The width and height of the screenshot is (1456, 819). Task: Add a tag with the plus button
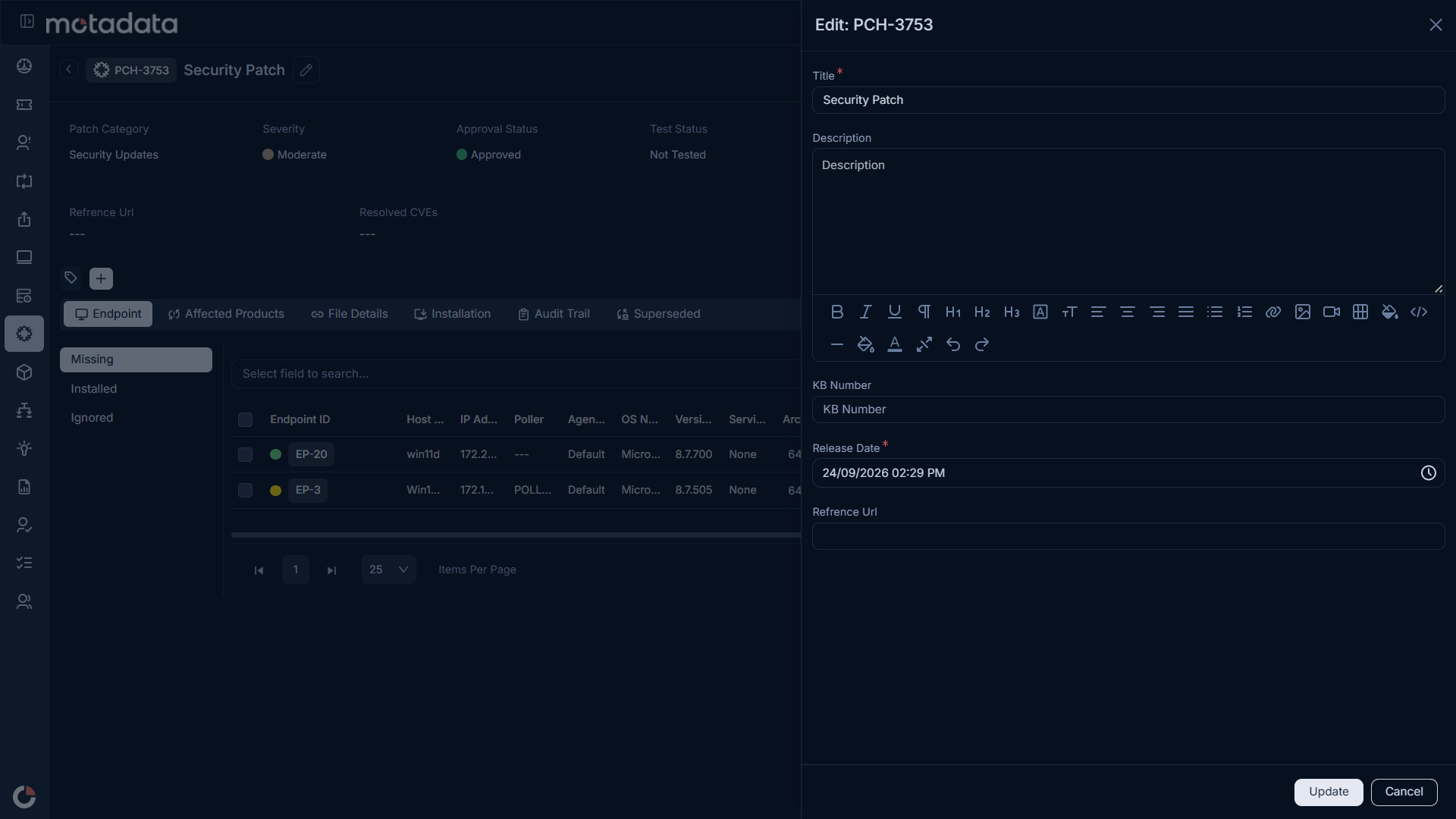[101, 278]
